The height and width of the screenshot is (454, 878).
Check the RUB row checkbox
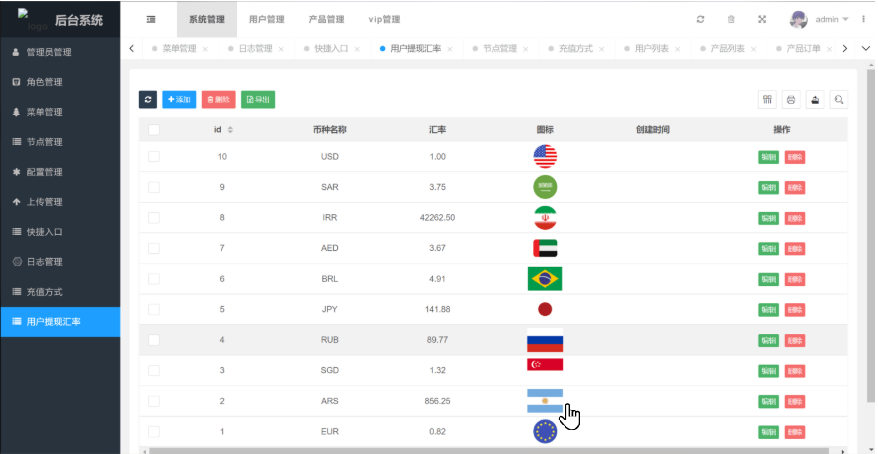click(154, 340)
